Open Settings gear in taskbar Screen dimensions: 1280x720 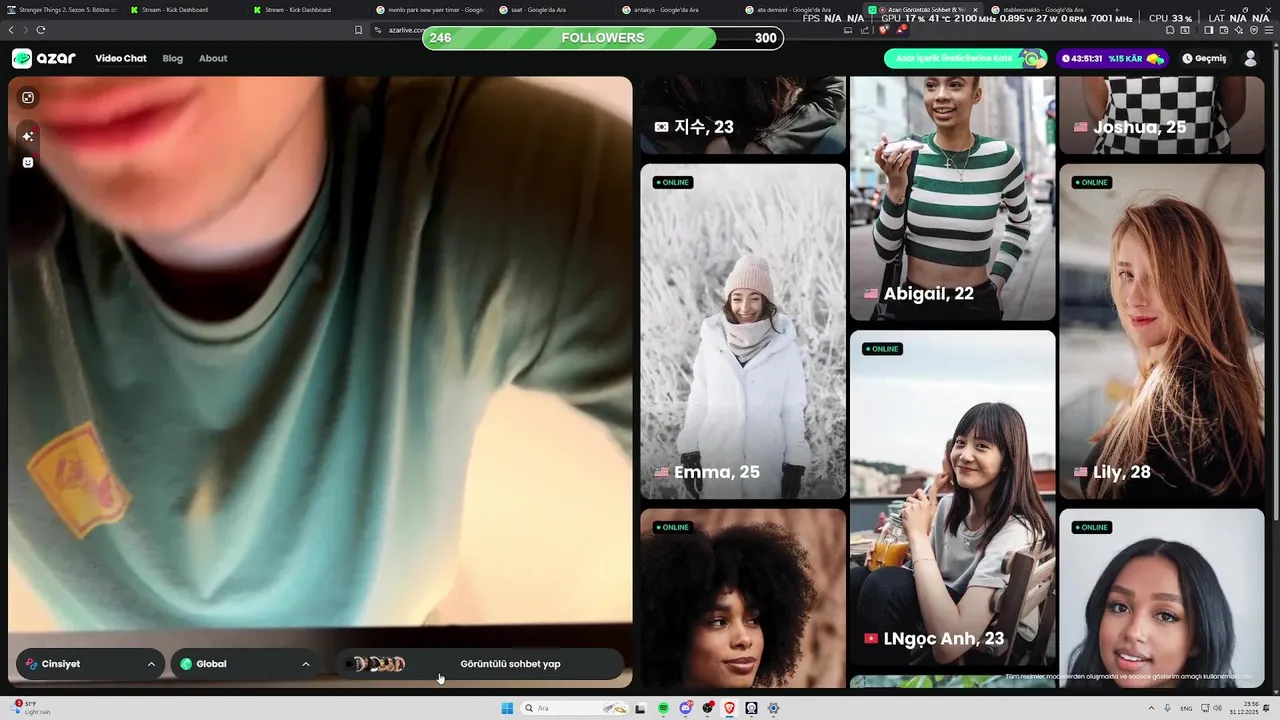pyautogui.click(x=773, y=708)
